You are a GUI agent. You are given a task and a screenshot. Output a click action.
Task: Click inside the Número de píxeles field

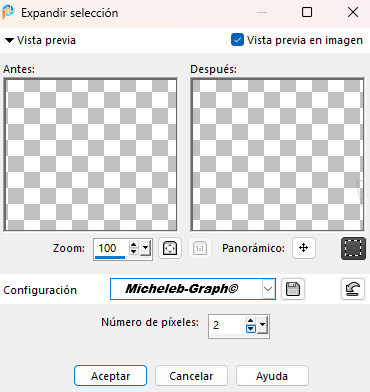[x=228, y=325]
